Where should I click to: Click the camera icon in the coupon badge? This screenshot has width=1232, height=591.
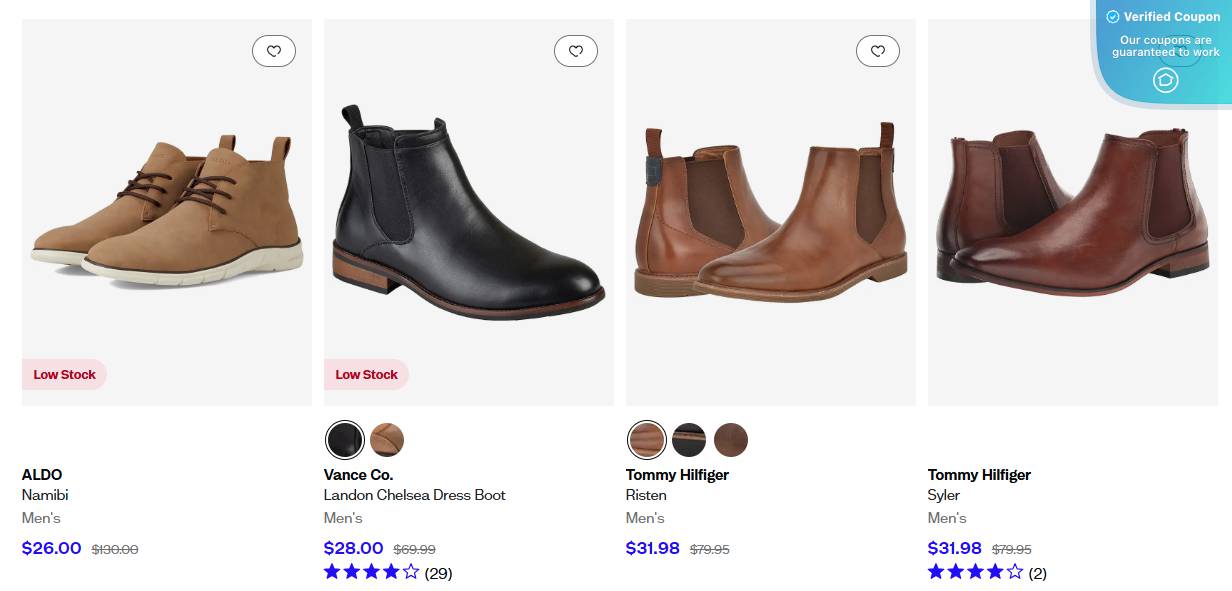click(1166, 79)
